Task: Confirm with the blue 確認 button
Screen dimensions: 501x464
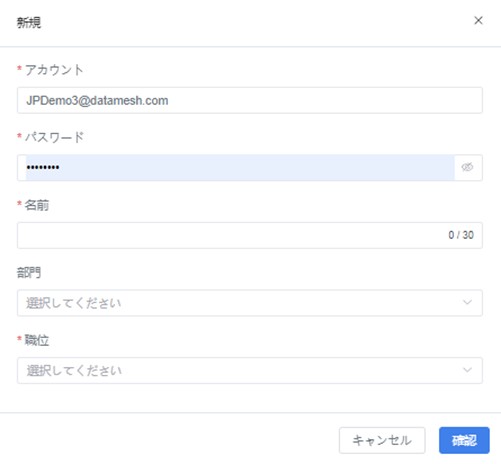Action: [464, 440]
